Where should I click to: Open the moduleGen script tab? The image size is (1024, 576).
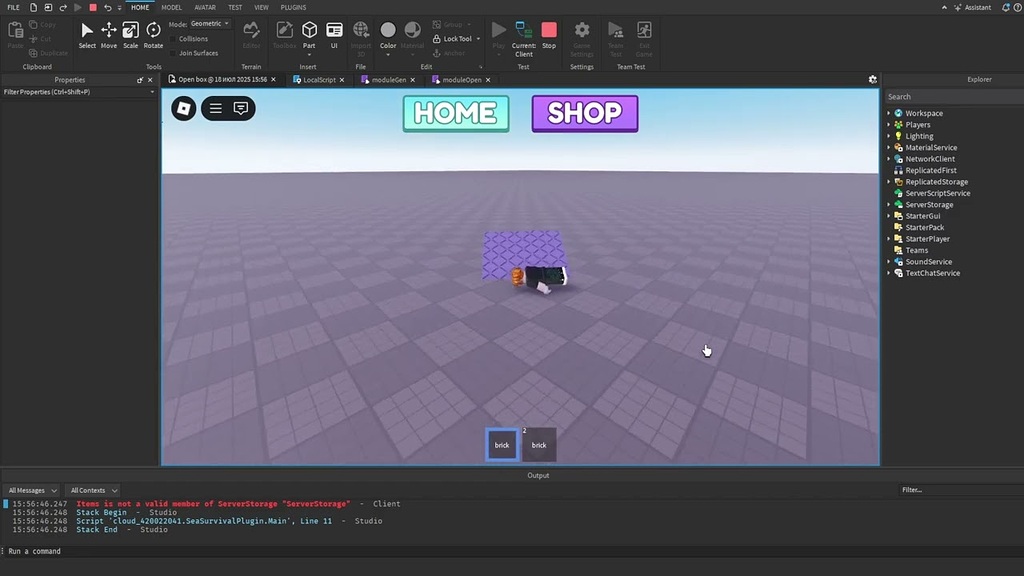coord(388,79)
